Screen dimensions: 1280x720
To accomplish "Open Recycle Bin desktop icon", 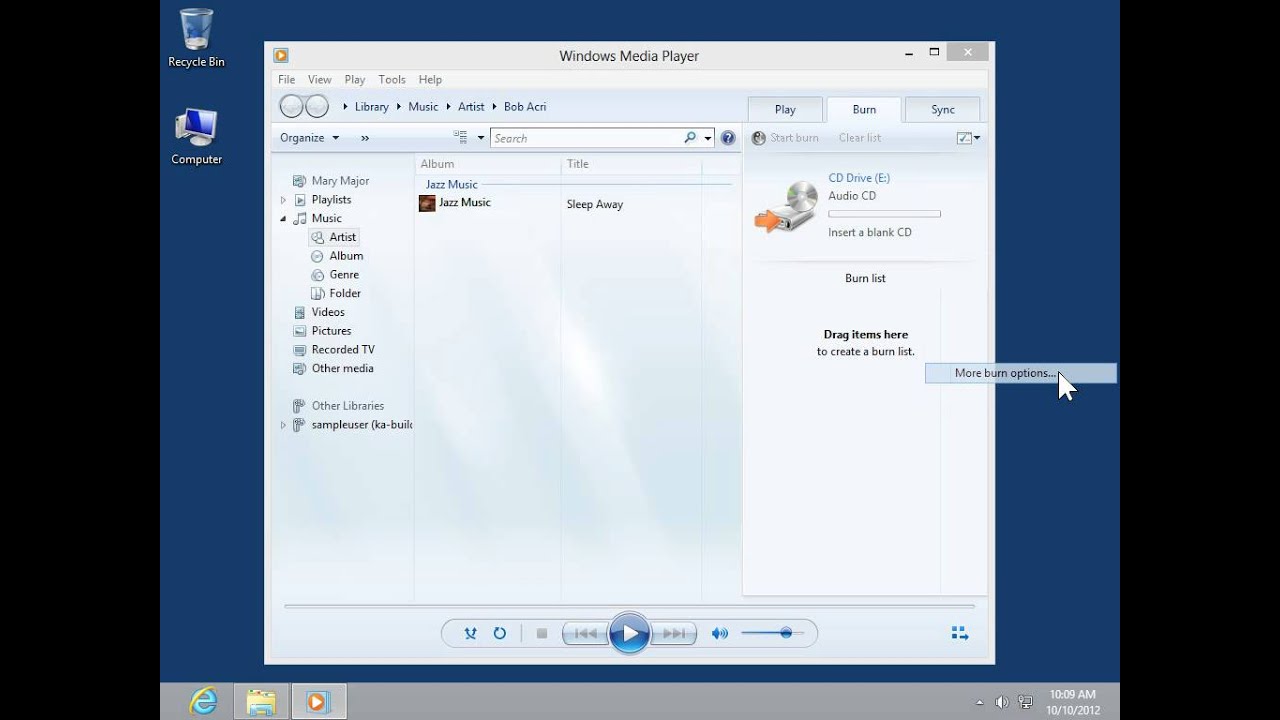I will 196,38.
